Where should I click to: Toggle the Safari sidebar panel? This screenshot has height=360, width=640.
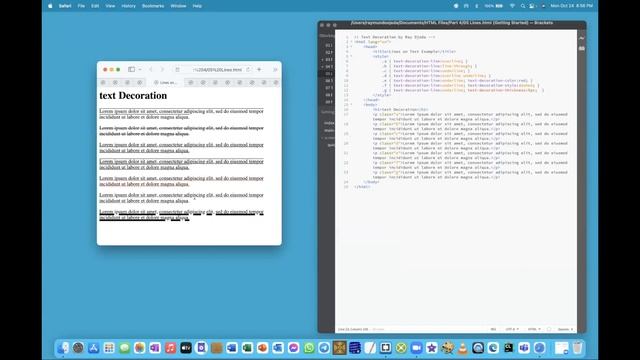tap(131, 69)
